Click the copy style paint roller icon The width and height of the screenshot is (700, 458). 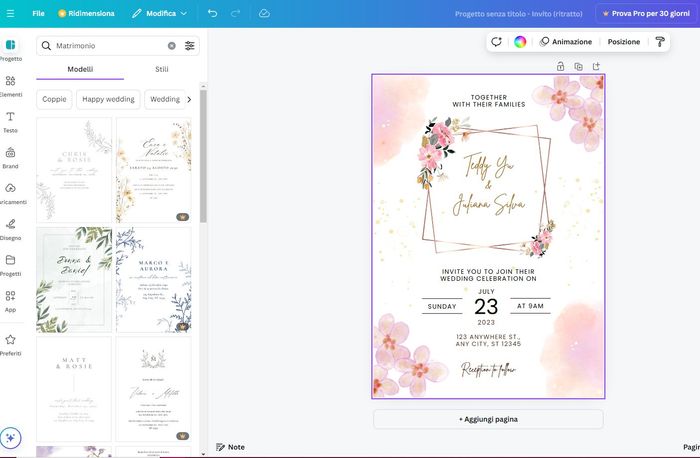pyautogui.click(x=659, y=42)
